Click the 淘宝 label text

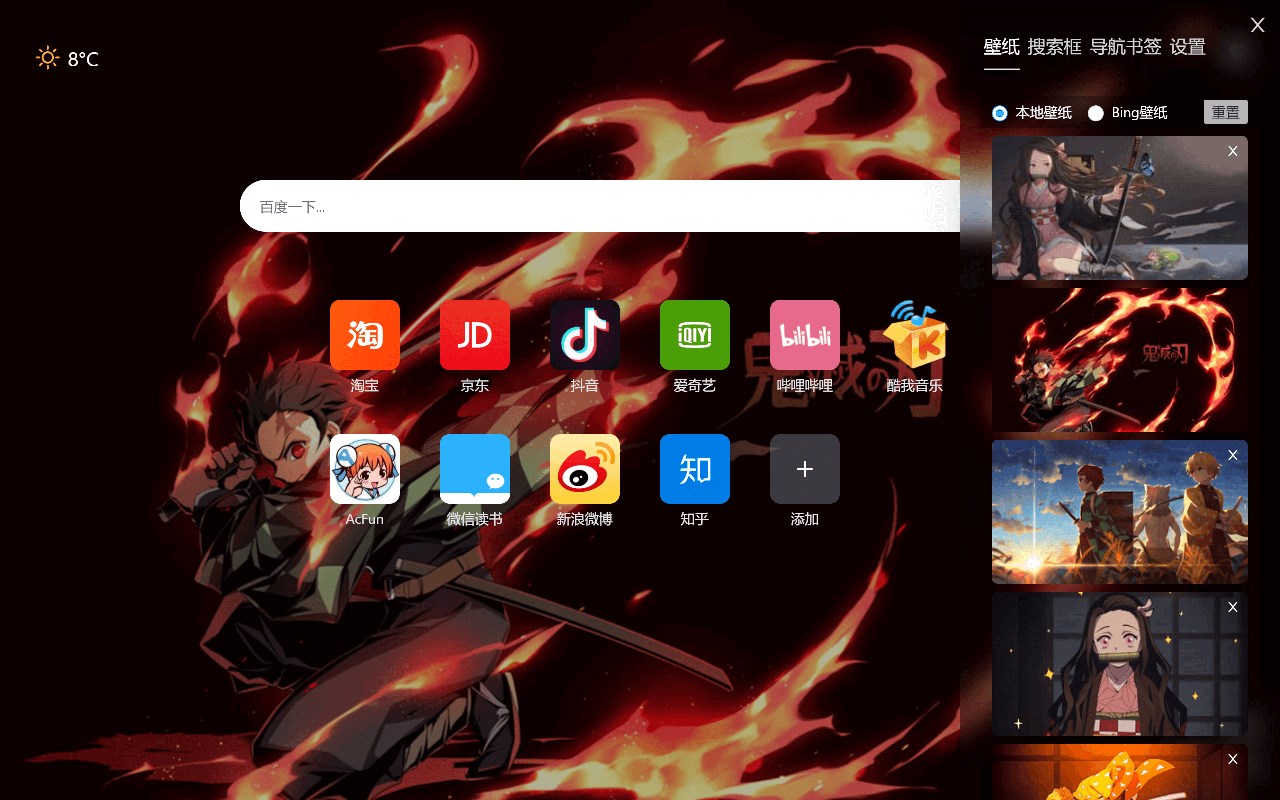coord(365,385)
